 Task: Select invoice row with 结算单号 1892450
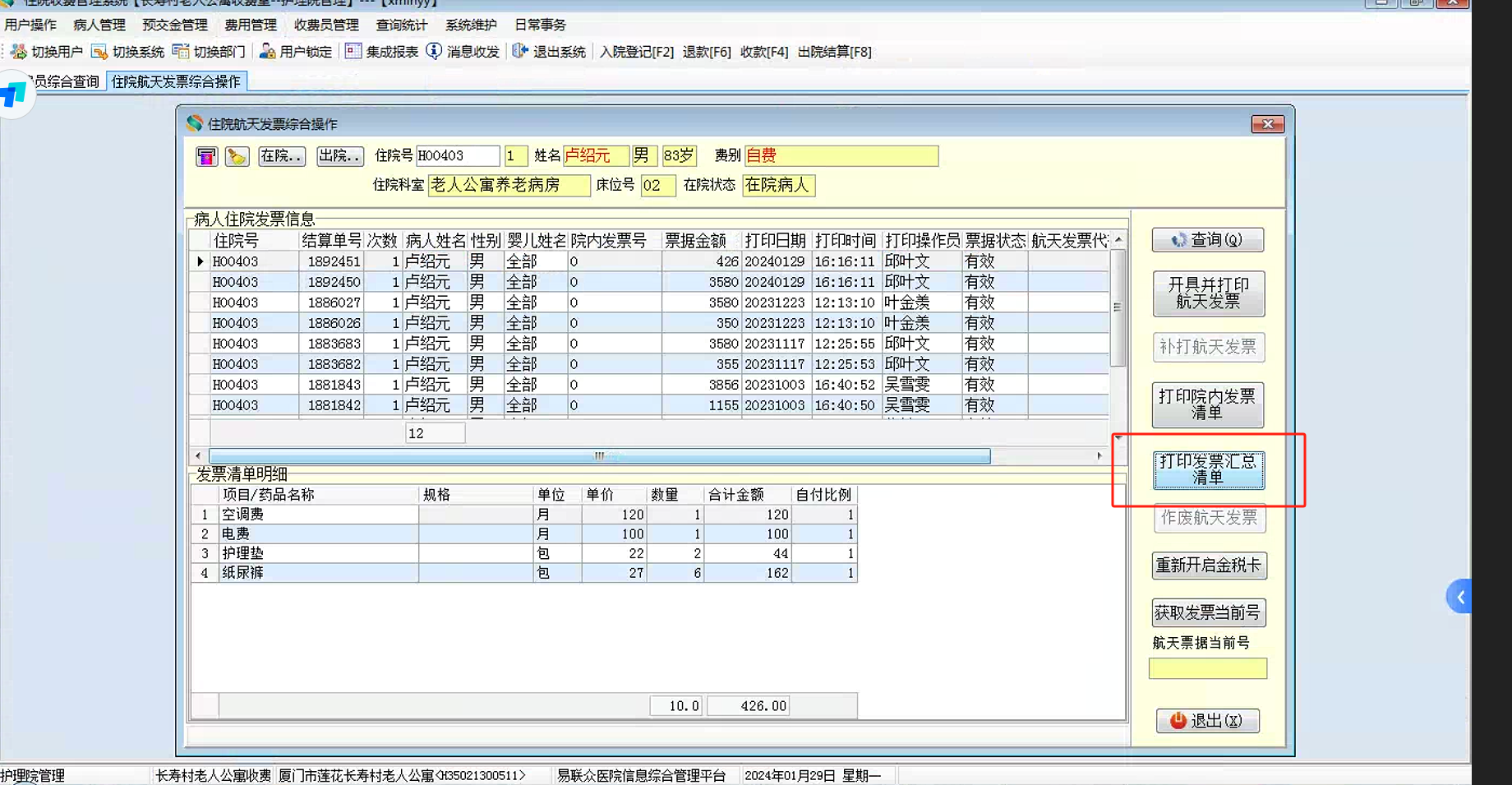click(649, 282)
